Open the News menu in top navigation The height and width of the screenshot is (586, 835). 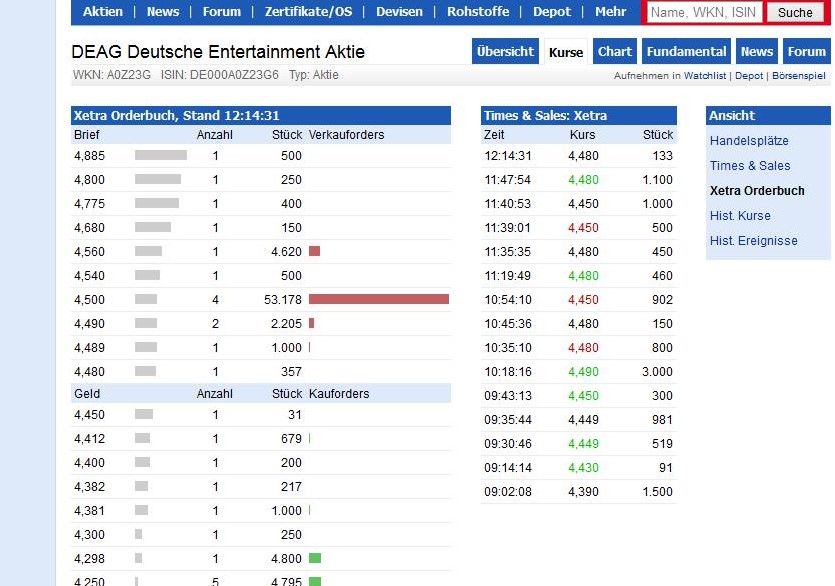point(163,12)
